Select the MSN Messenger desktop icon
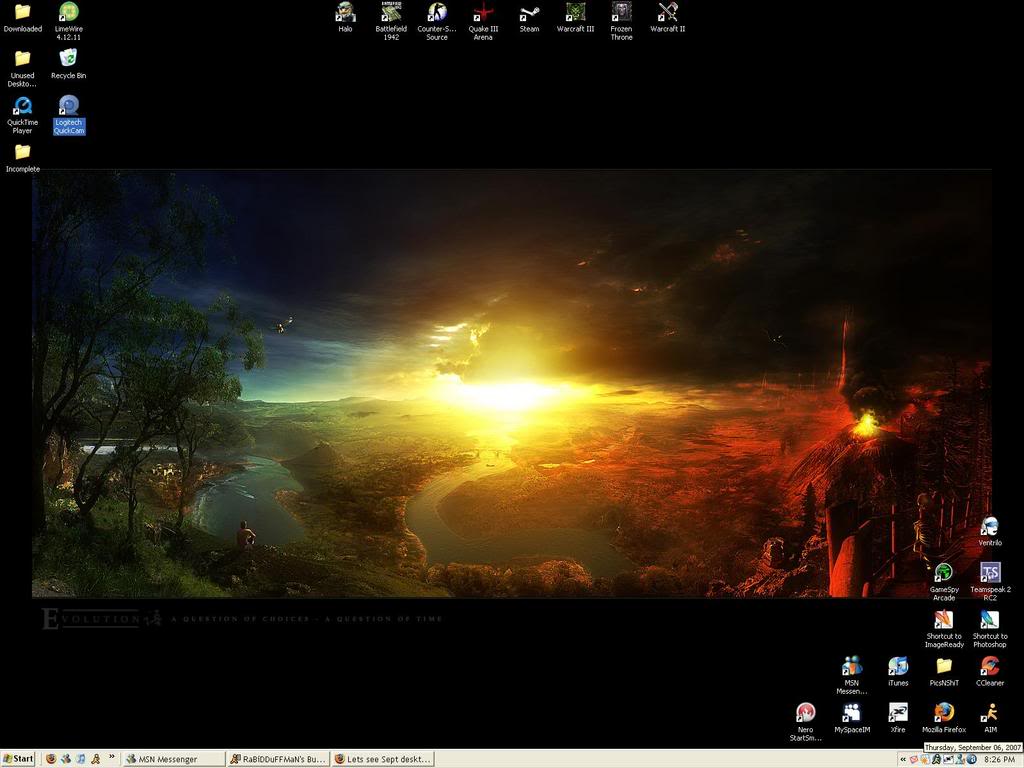This screenshot has width=1024, height=768. 852,675
